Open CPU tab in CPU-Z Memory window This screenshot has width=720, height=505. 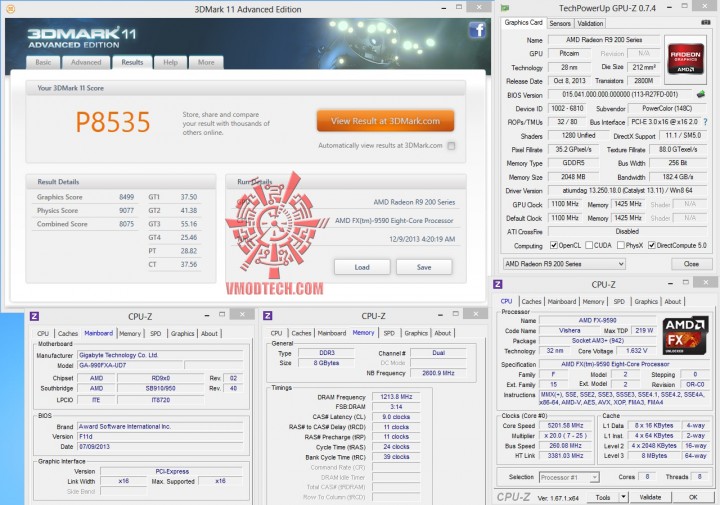[276, 333]
